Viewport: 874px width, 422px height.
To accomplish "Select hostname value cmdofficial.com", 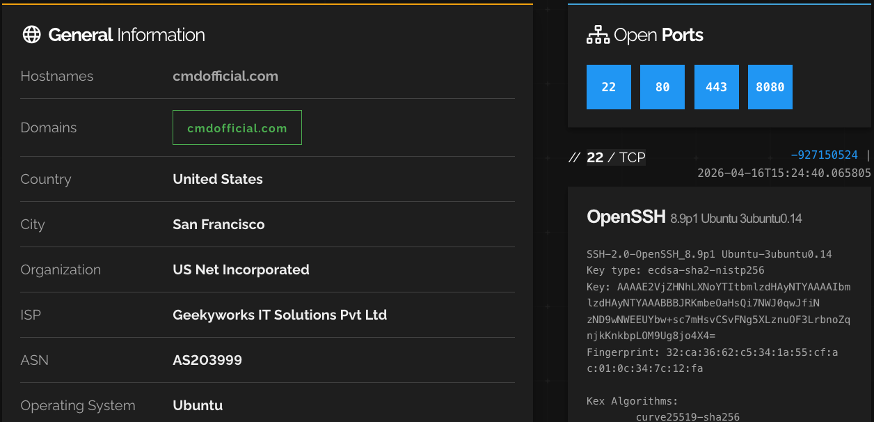I will coord(225,76).
